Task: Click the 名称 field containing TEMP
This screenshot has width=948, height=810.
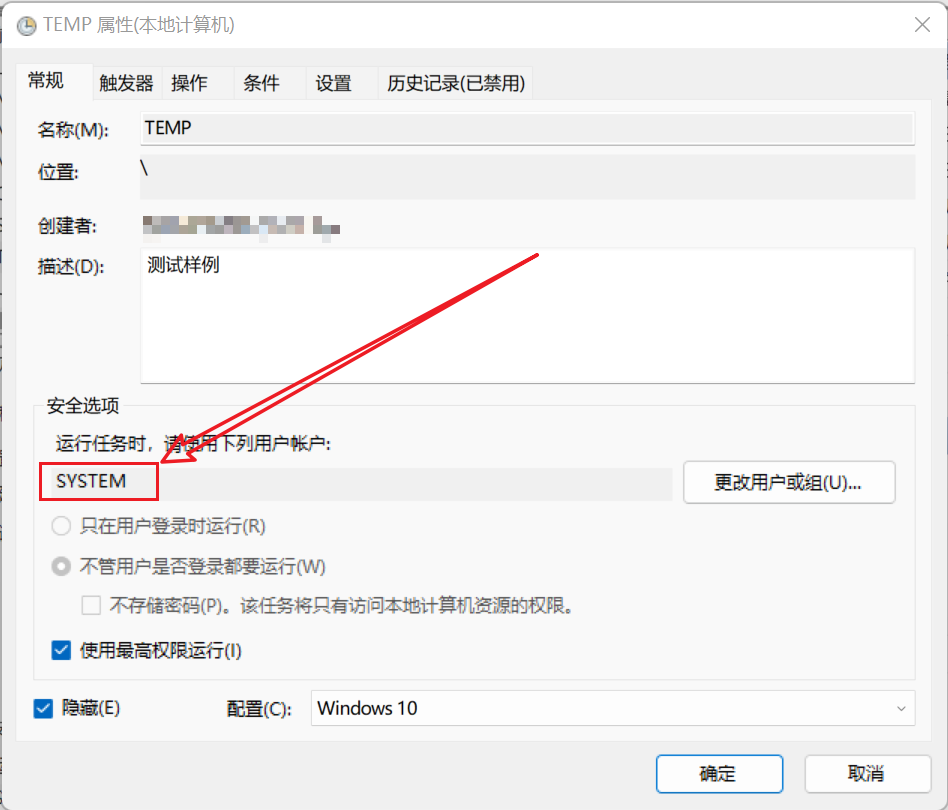Action: point(527,129)
